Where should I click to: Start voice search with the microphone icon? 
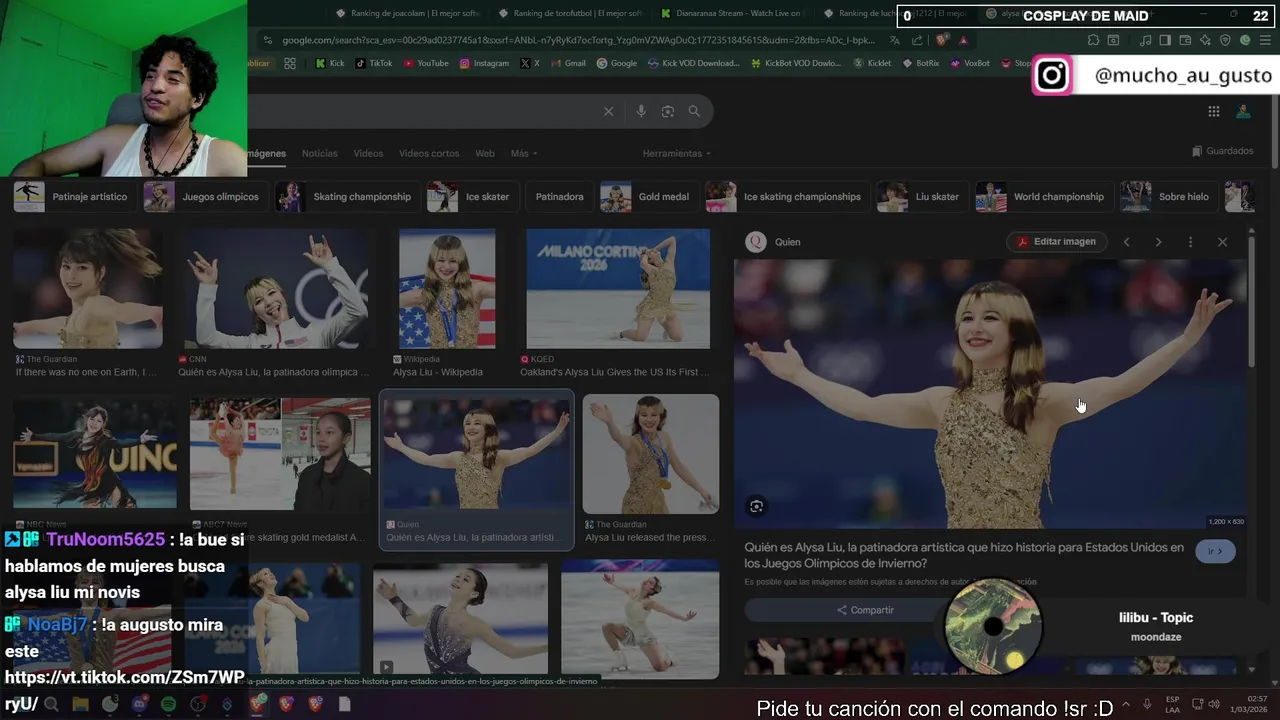tap(641, 111)
